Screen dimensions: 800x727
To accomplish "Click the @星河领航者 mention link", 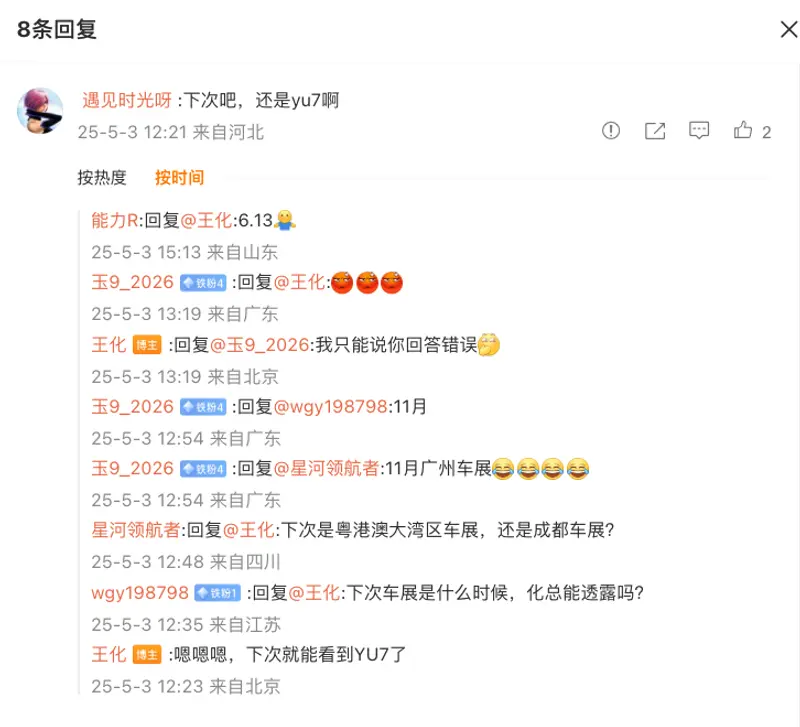I will (x=327, y=468).
